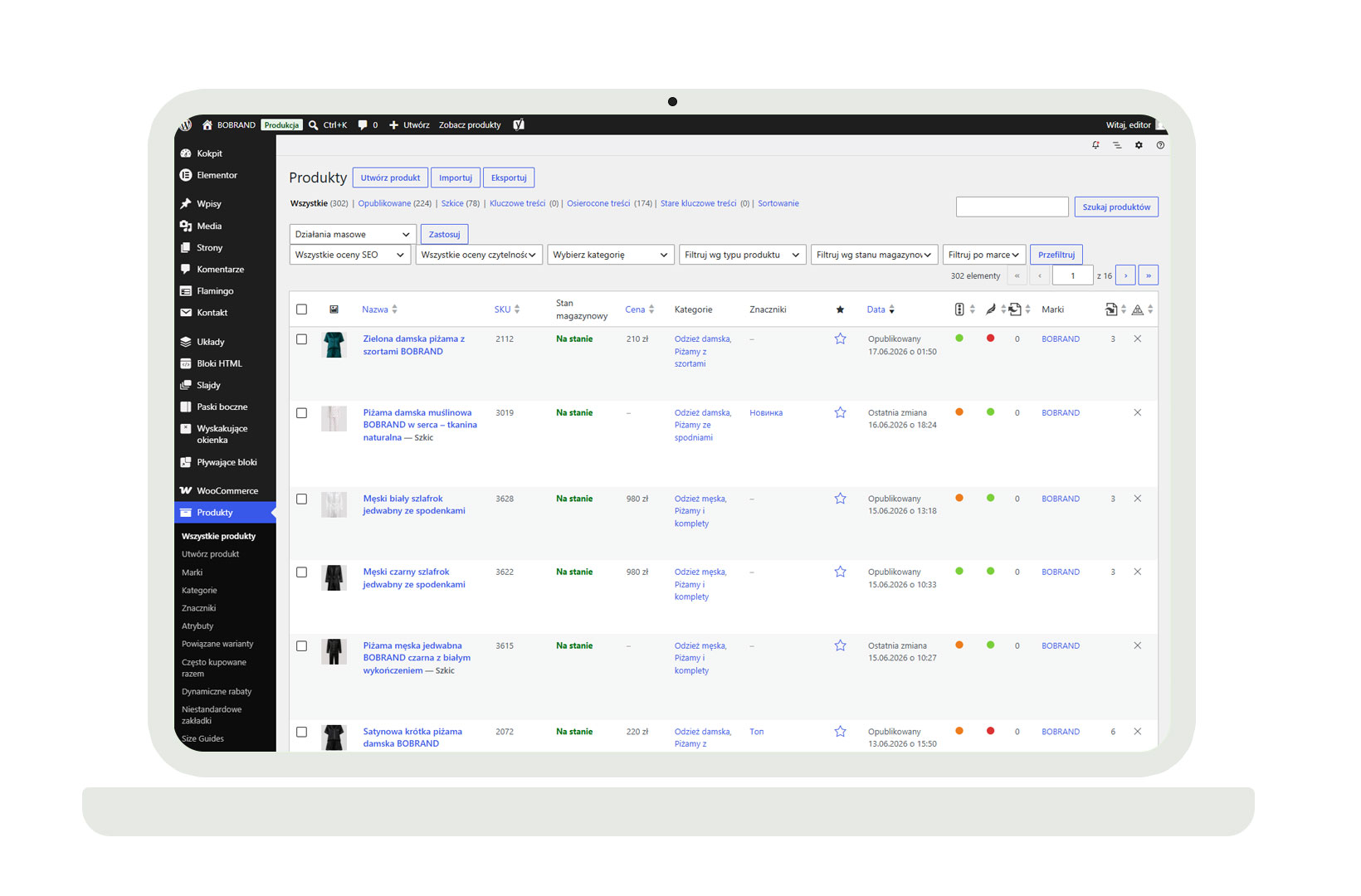The image size is (1361, 896).
Task: Click the orange SEO dot for Męski biały szlafrok
Action: (959, 498)
